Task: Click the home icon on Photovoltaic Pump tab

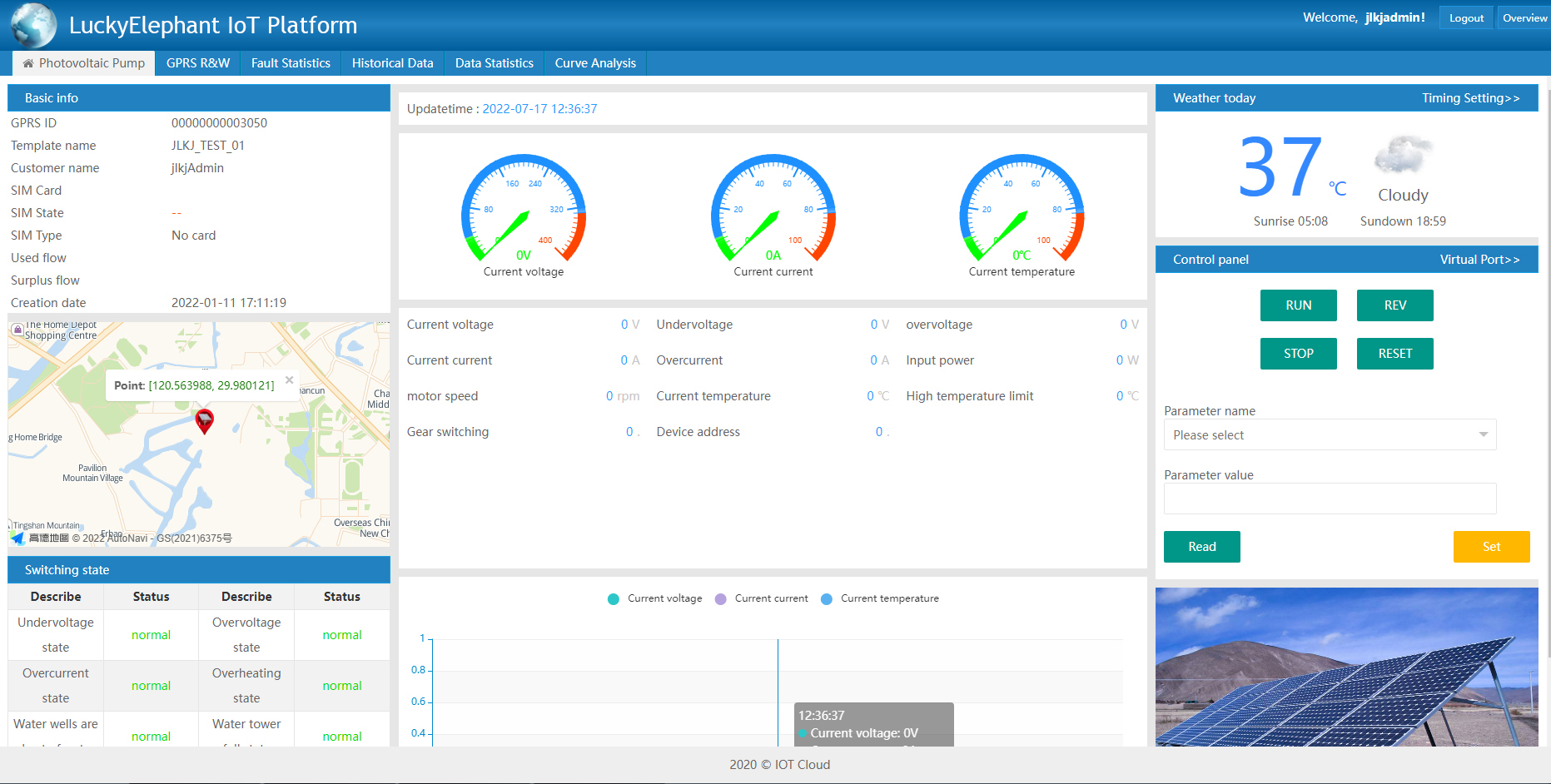Action: coord(28,63)
